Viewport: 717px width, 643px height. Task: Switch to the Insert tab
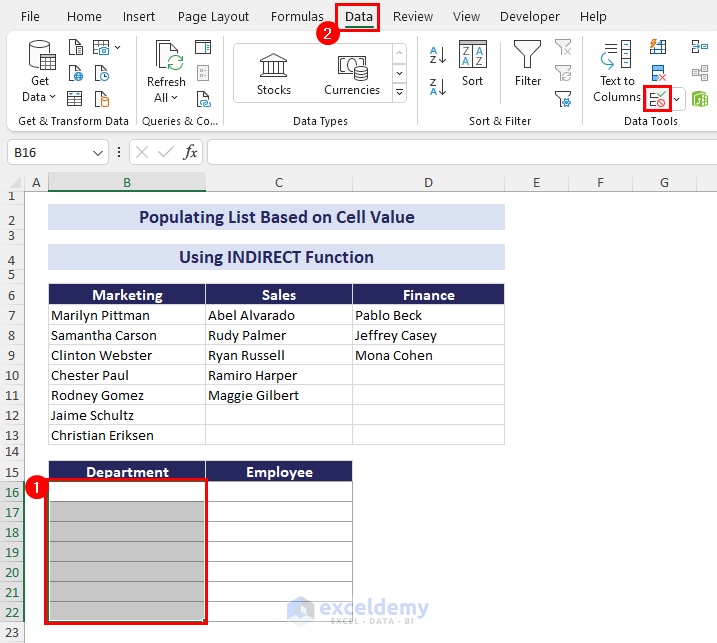tap(139, 17)
